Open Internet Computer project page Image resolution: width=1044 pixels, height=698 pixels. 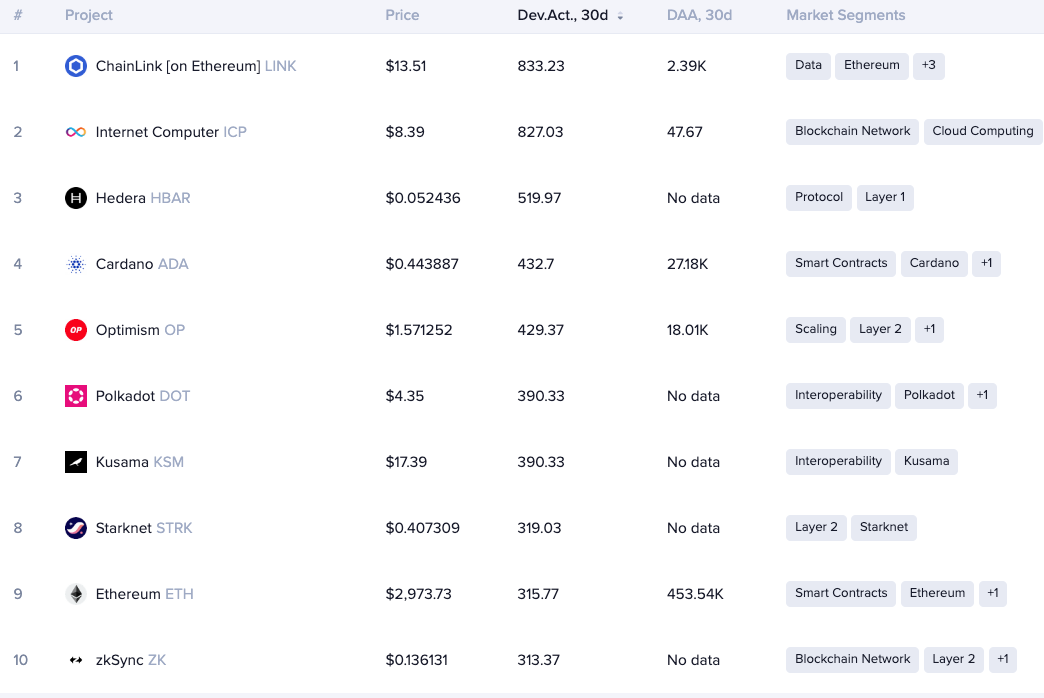pos(171,132)
